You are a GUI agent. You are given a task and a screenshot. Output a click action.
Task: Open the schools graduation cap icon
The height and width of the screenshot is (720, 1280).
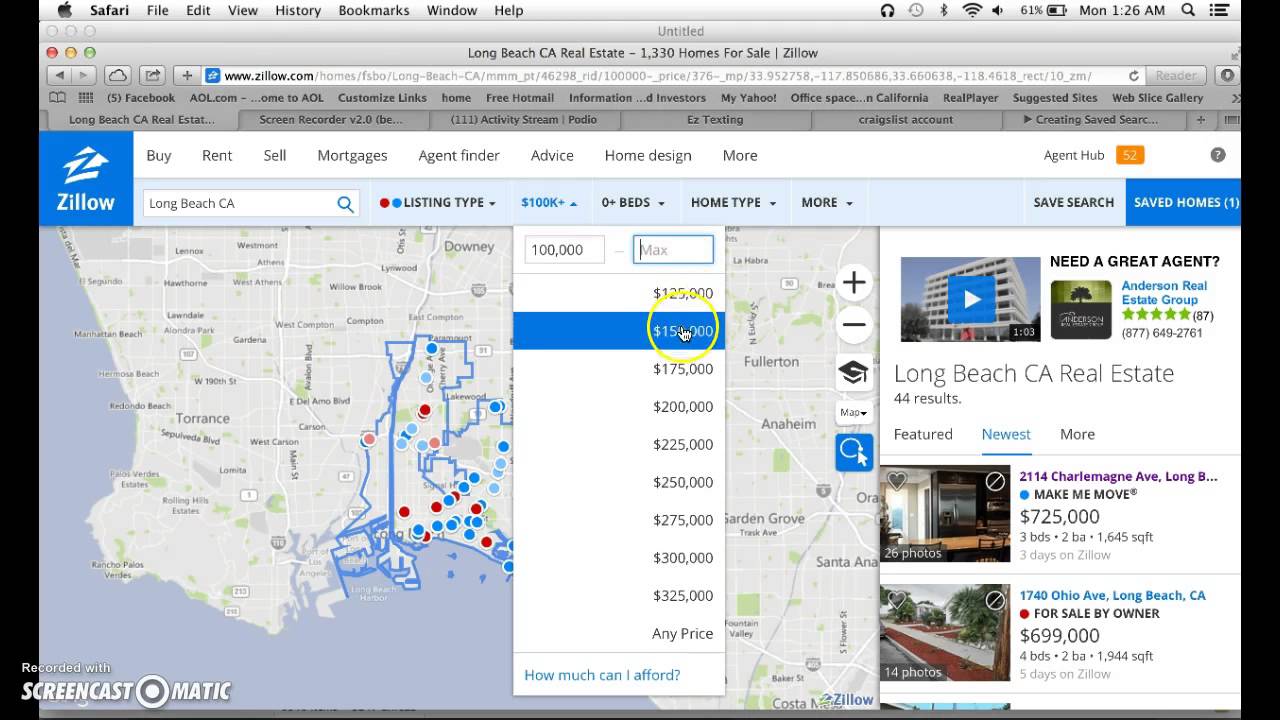(x=853, y=373)
